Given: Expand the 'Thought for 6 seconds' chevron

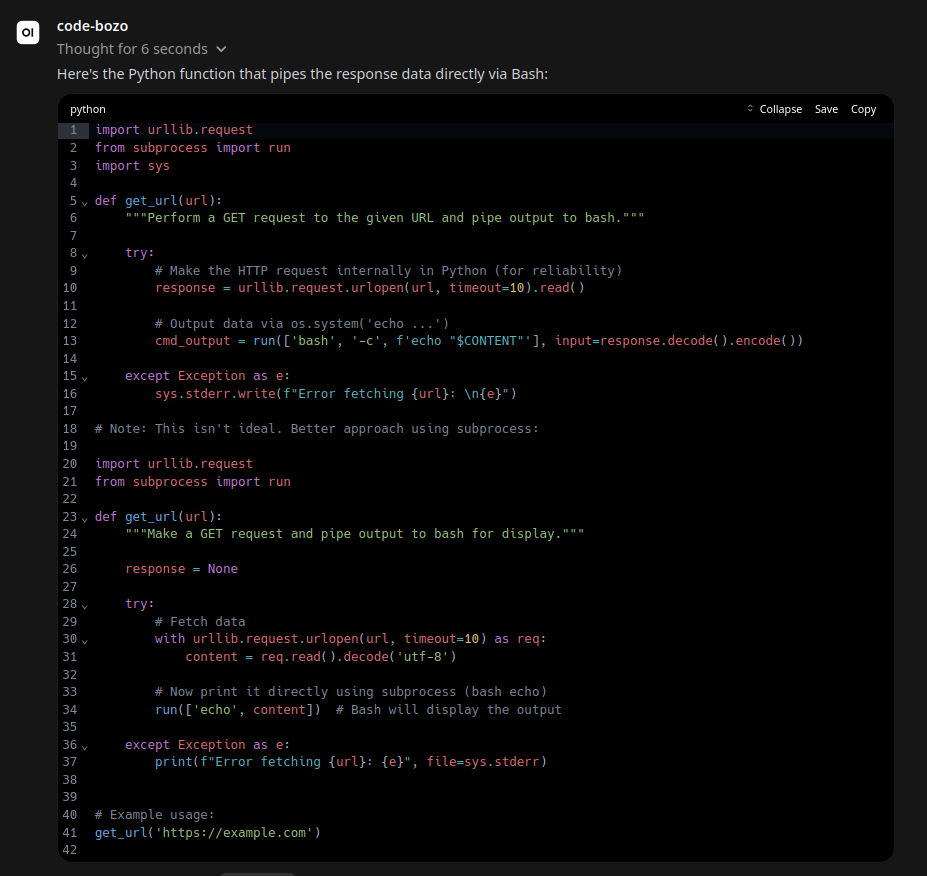Looking at the screenshot, I should [221, 49].
